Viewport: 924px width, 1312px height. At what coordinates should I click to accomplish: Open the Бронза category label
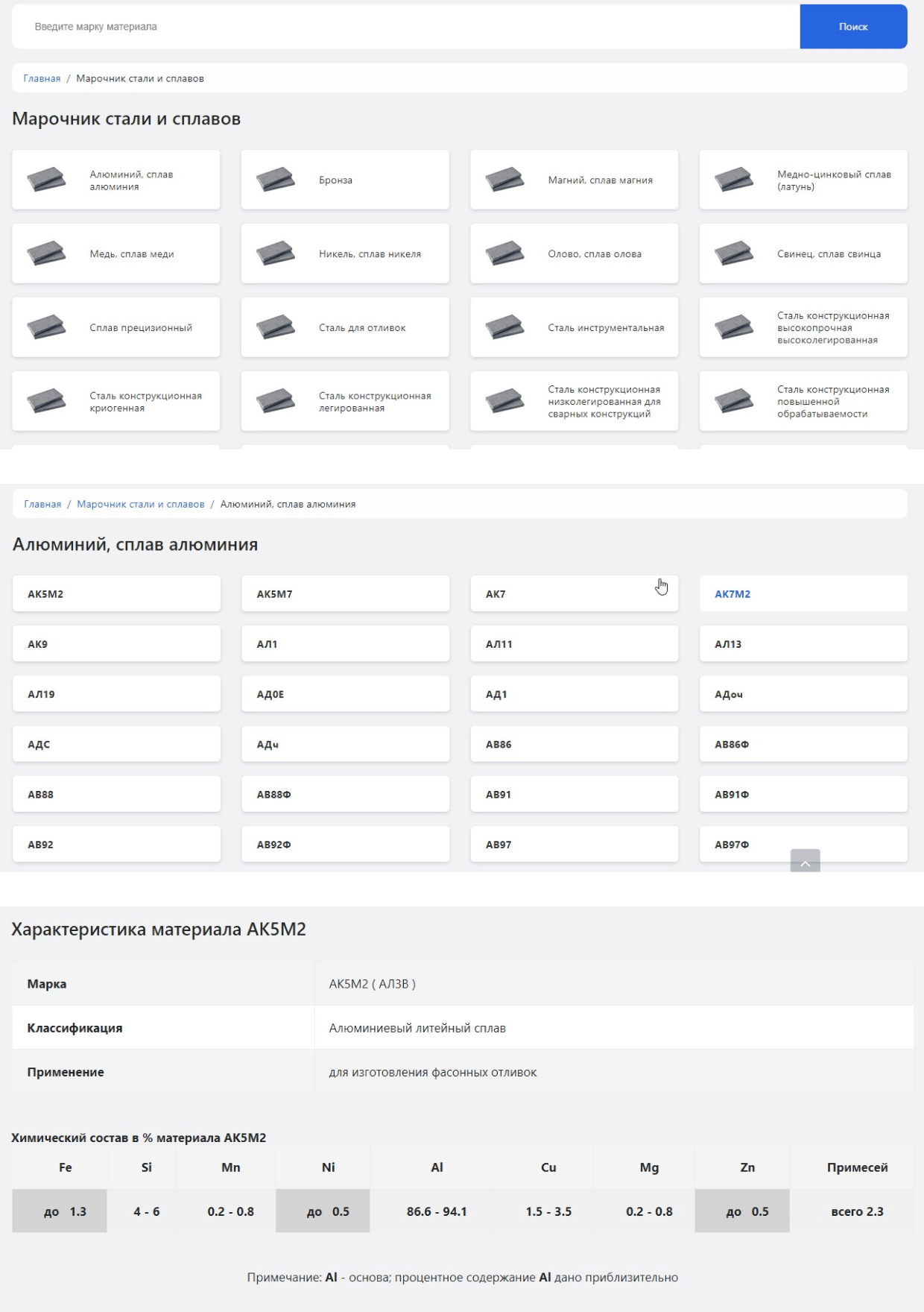pos(335,180)
